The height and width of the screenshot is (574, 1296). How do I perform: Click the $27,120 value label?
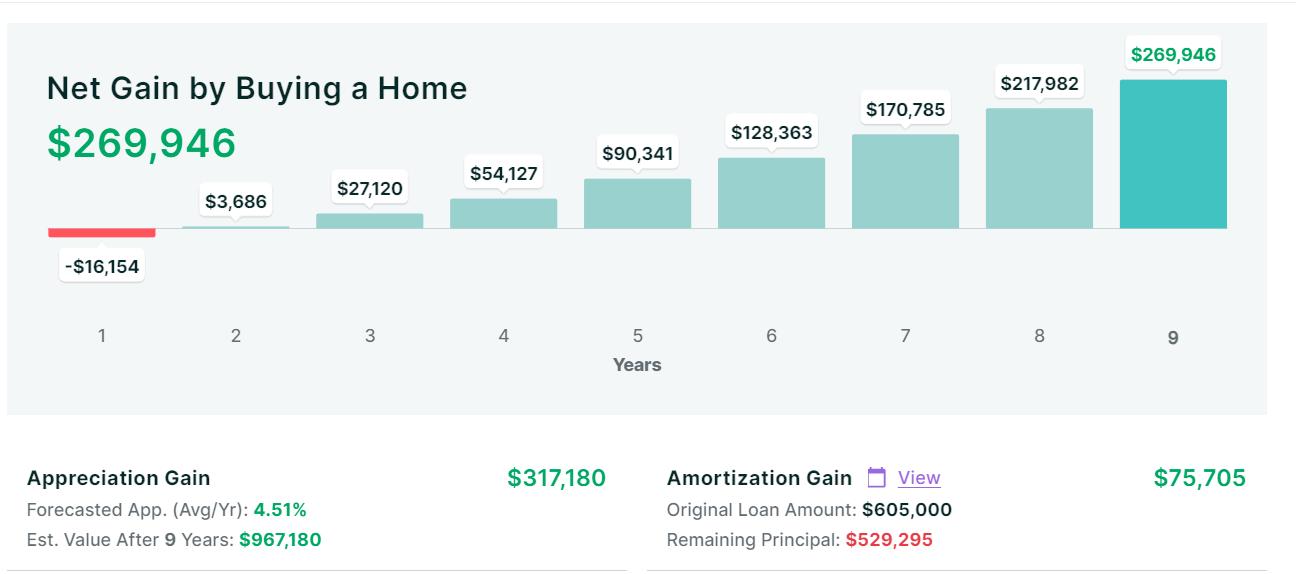pos(370,189)
